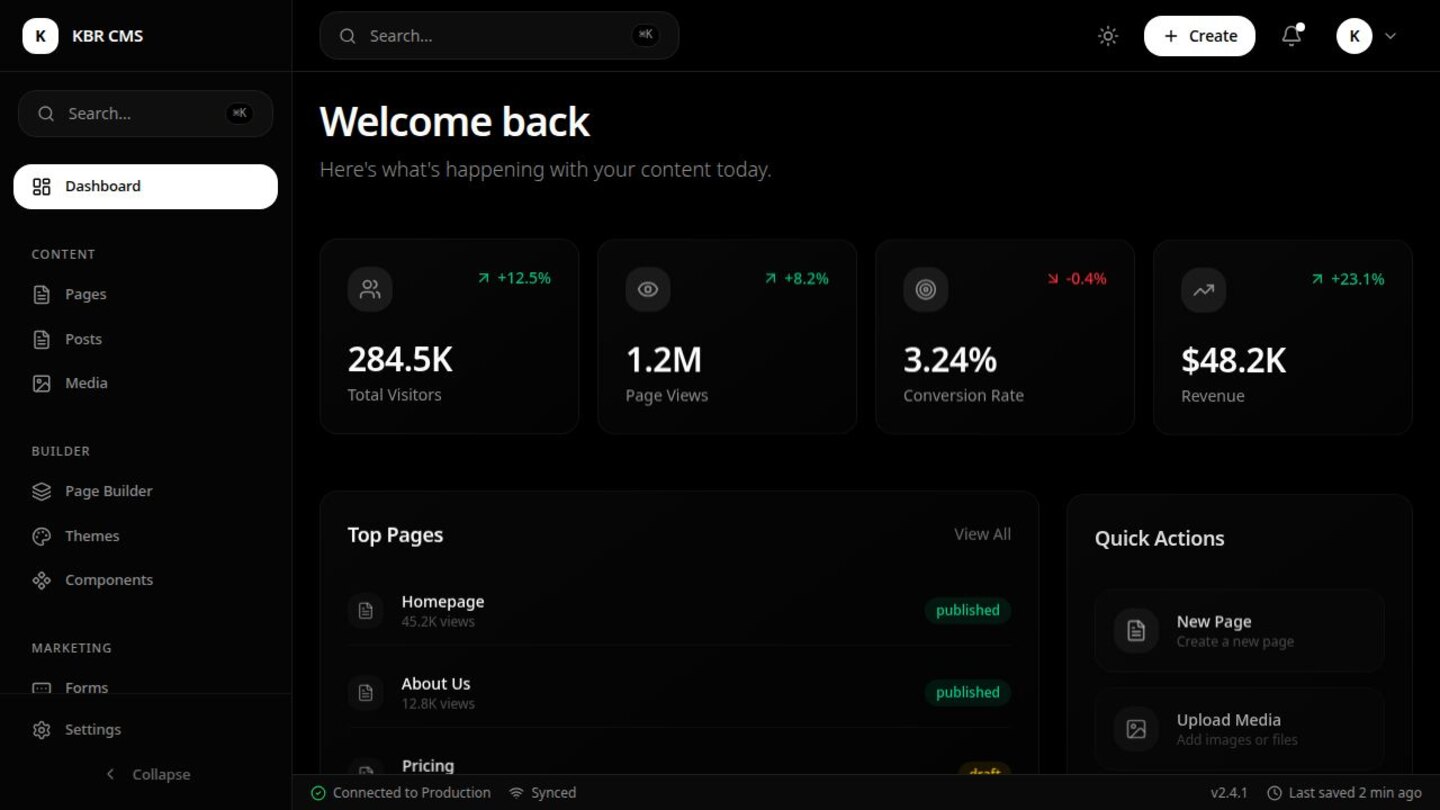Click the KBR CMS logo icon
This screenshot has width=1440, height=810.
coord(40,36)
